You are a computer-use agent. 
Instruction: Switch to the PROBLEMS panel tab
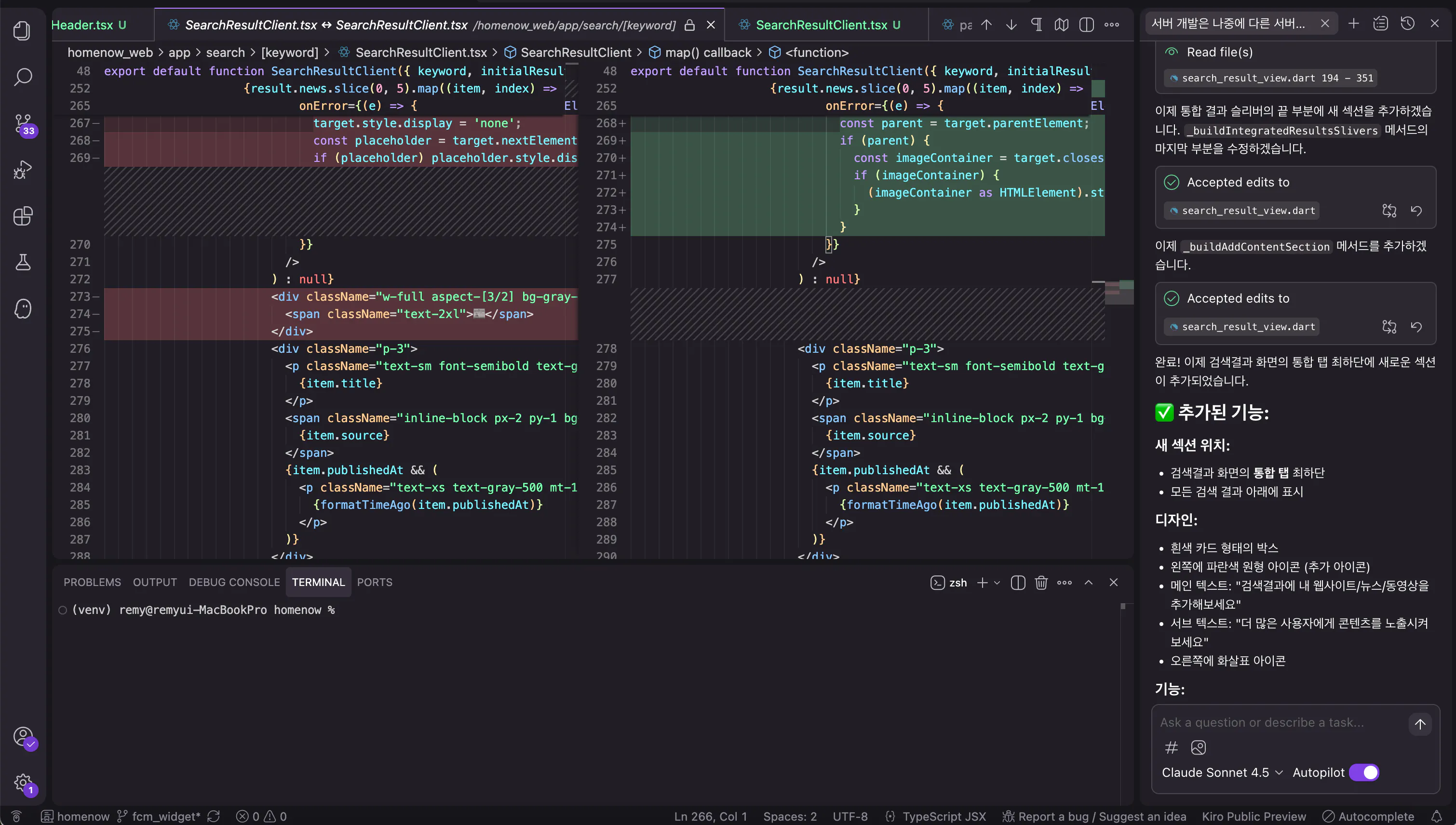(92, 583)
